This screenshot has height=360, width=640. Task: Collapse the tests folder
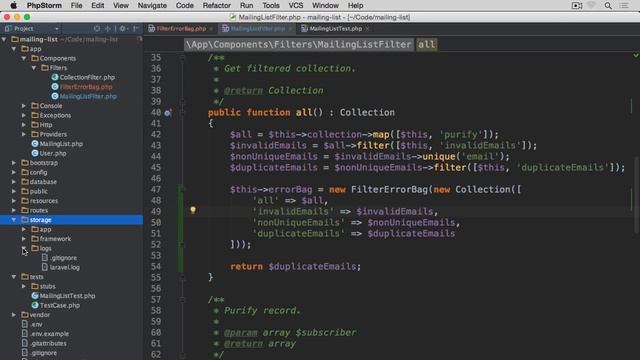pyautogui.click(x=14, y=277)
